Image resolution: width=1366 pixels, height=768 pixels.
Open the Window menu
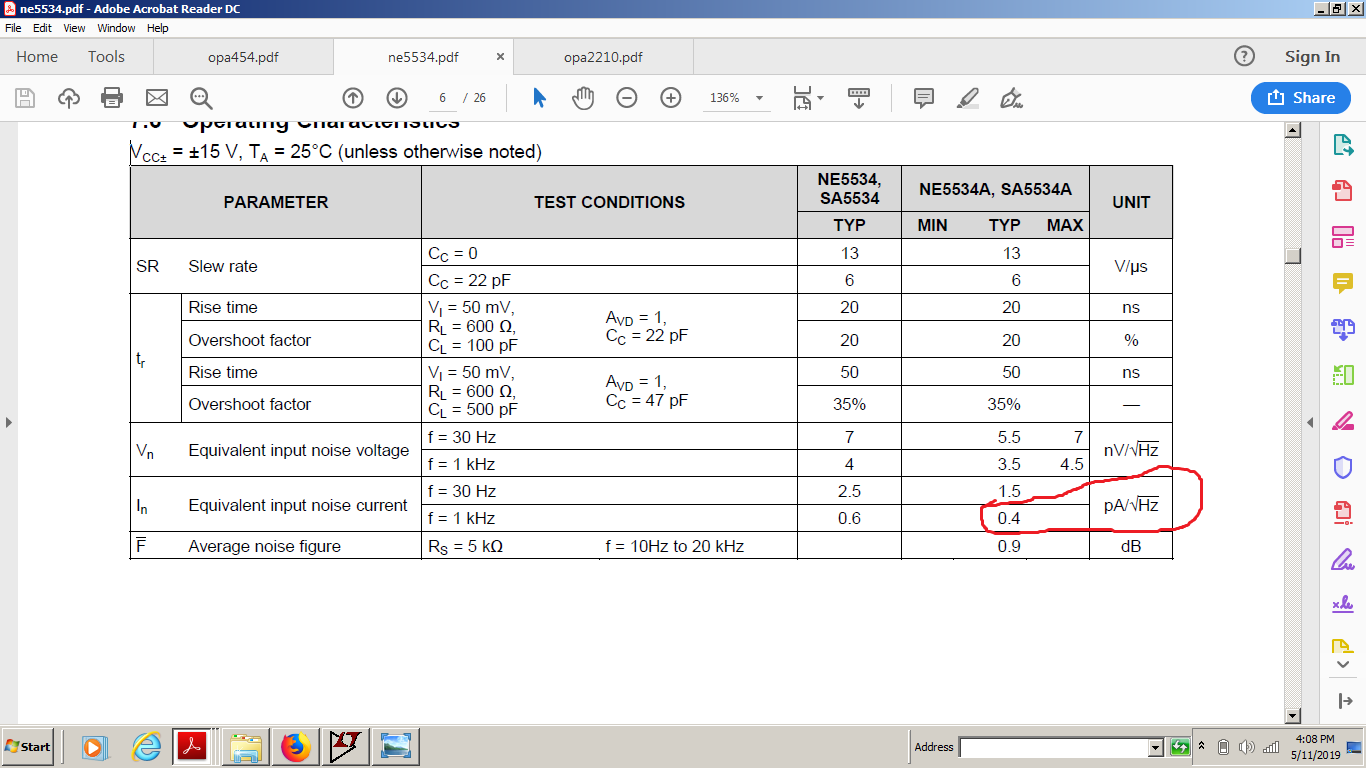point(116,28)
